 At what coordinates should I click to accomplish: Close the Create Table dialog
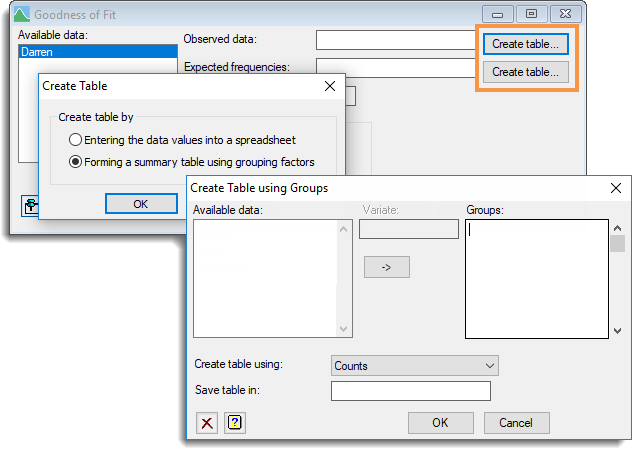tap(330, 86)
